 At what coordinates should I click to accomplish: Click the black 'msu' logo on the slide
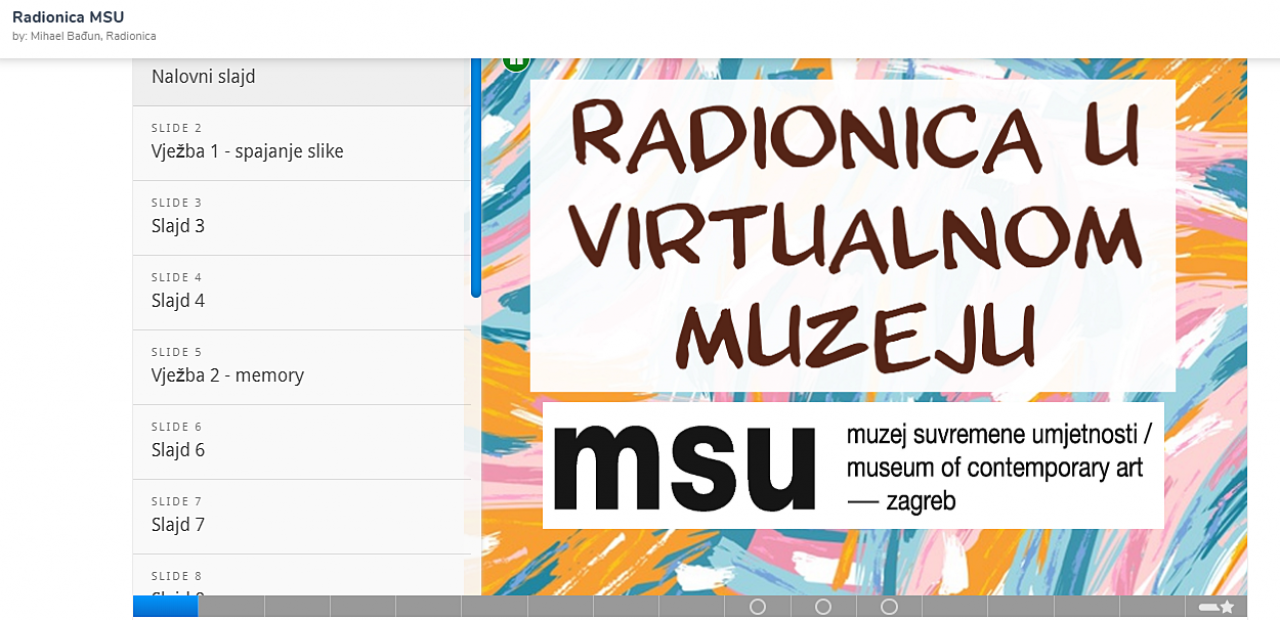[684, 466]
